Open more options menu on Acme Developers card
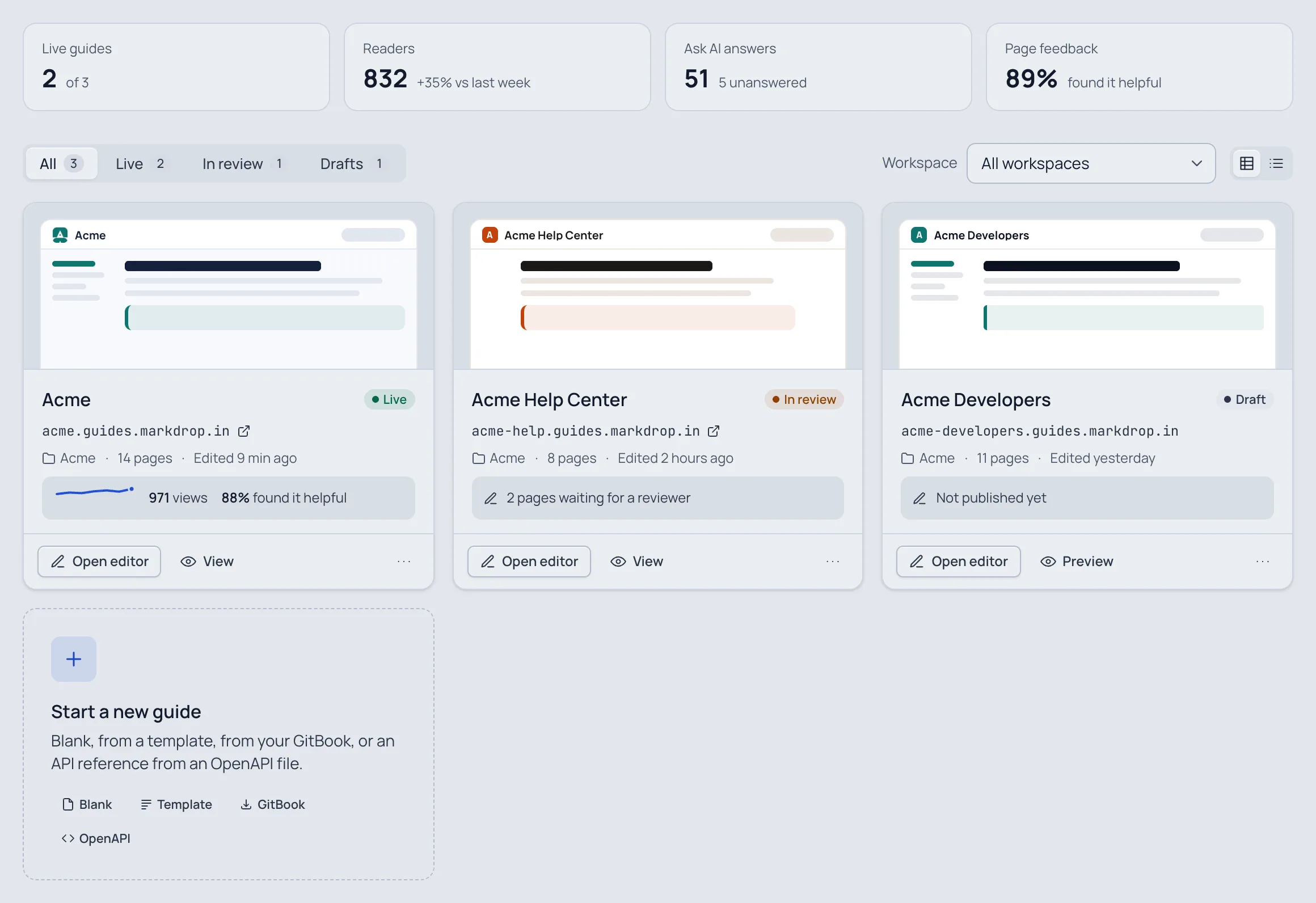This screenshot has width=1316, height=903. pos(1263,562)
